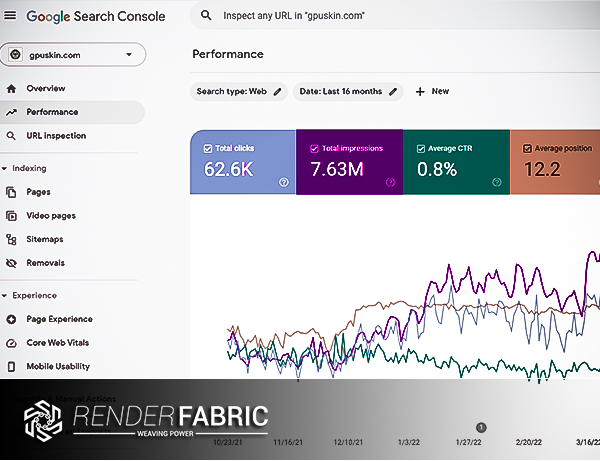Click the Sitemaps icon
600x461 pixels.
[11, 239]
